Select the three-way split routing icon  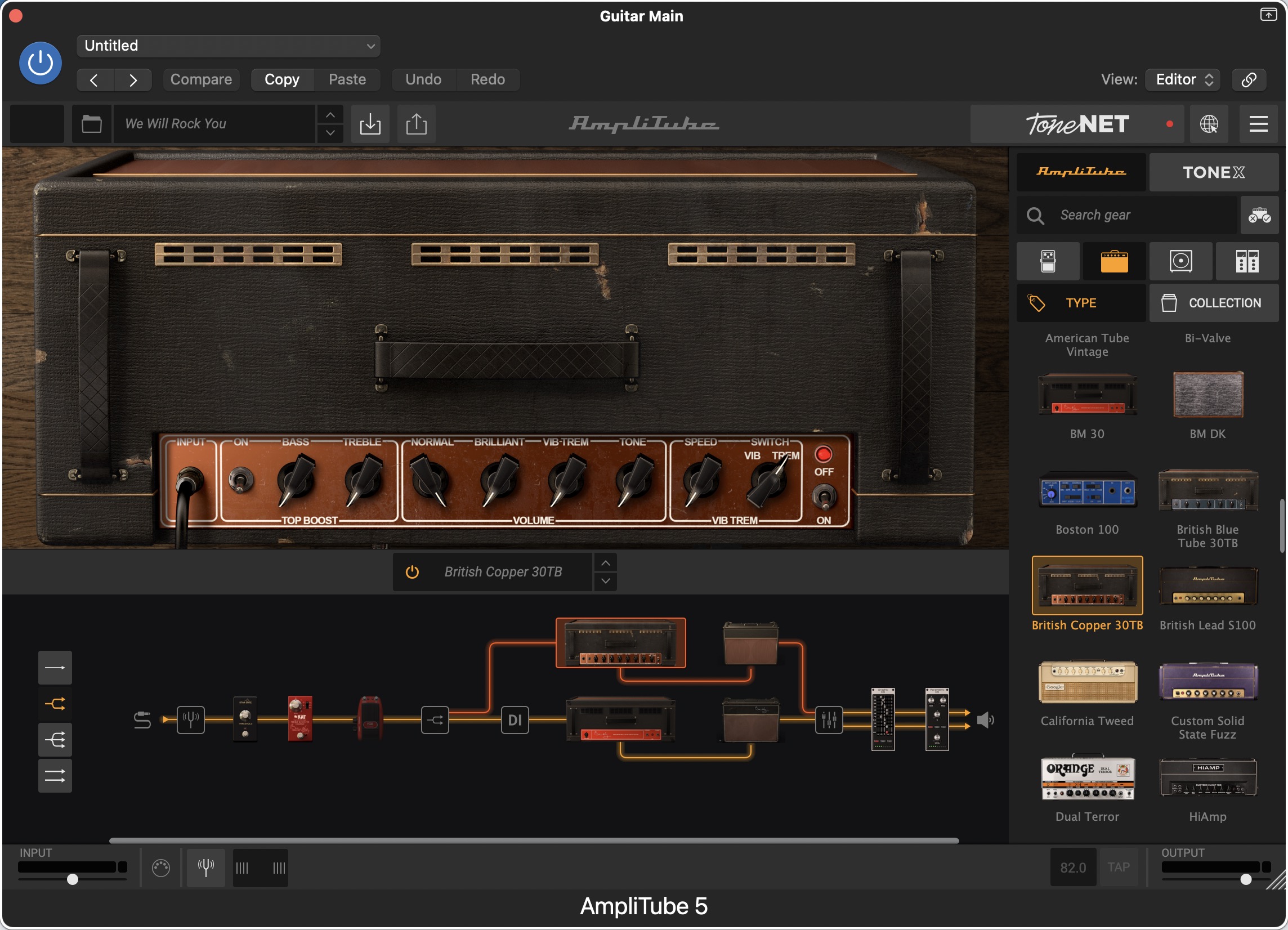[x=55, y=740]
